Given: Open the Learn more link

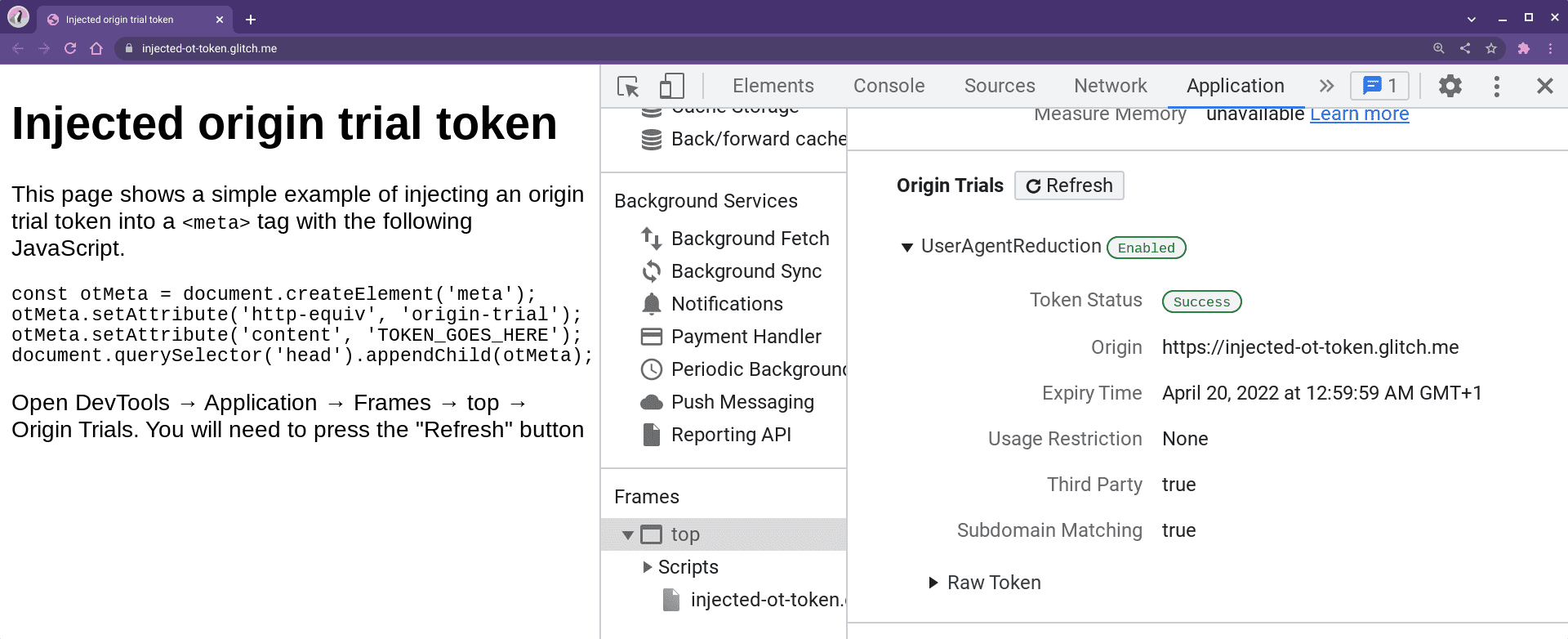Looking at the screenshot, I should (1359, 114).
